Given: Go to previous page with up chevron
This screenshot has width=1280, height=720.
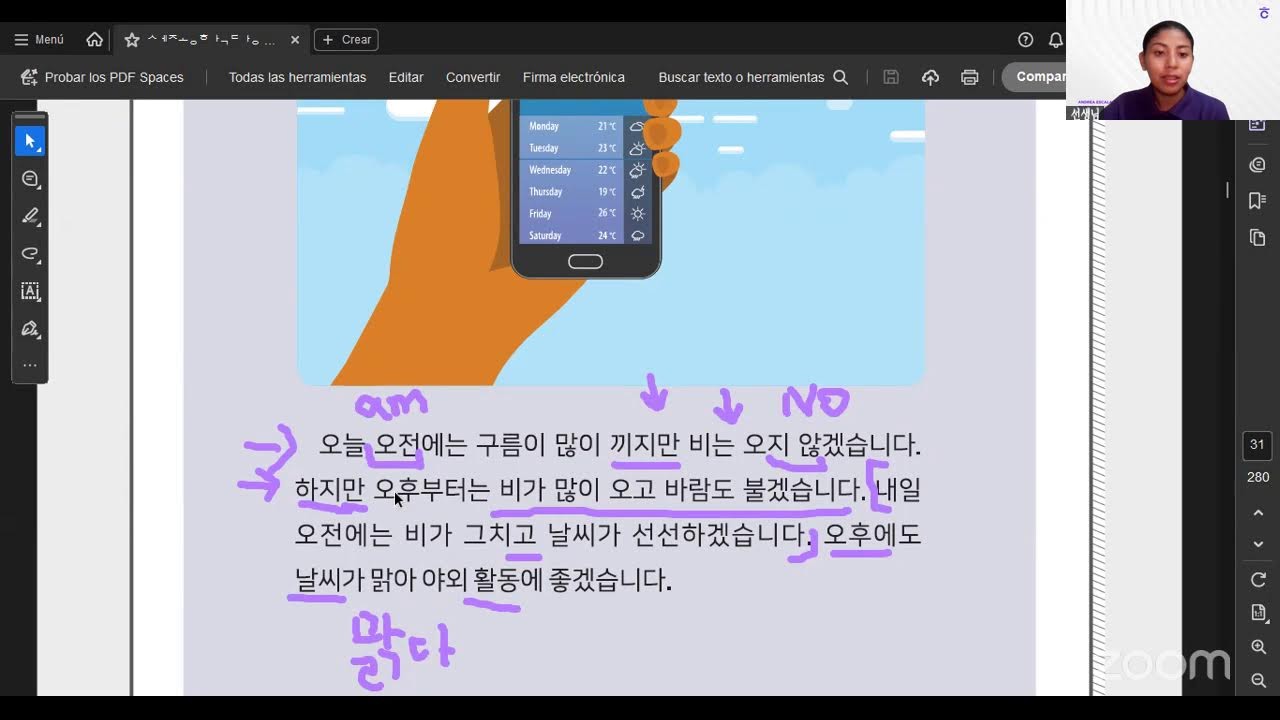Looking at the screenshot, I should [x=1258, y=513].
